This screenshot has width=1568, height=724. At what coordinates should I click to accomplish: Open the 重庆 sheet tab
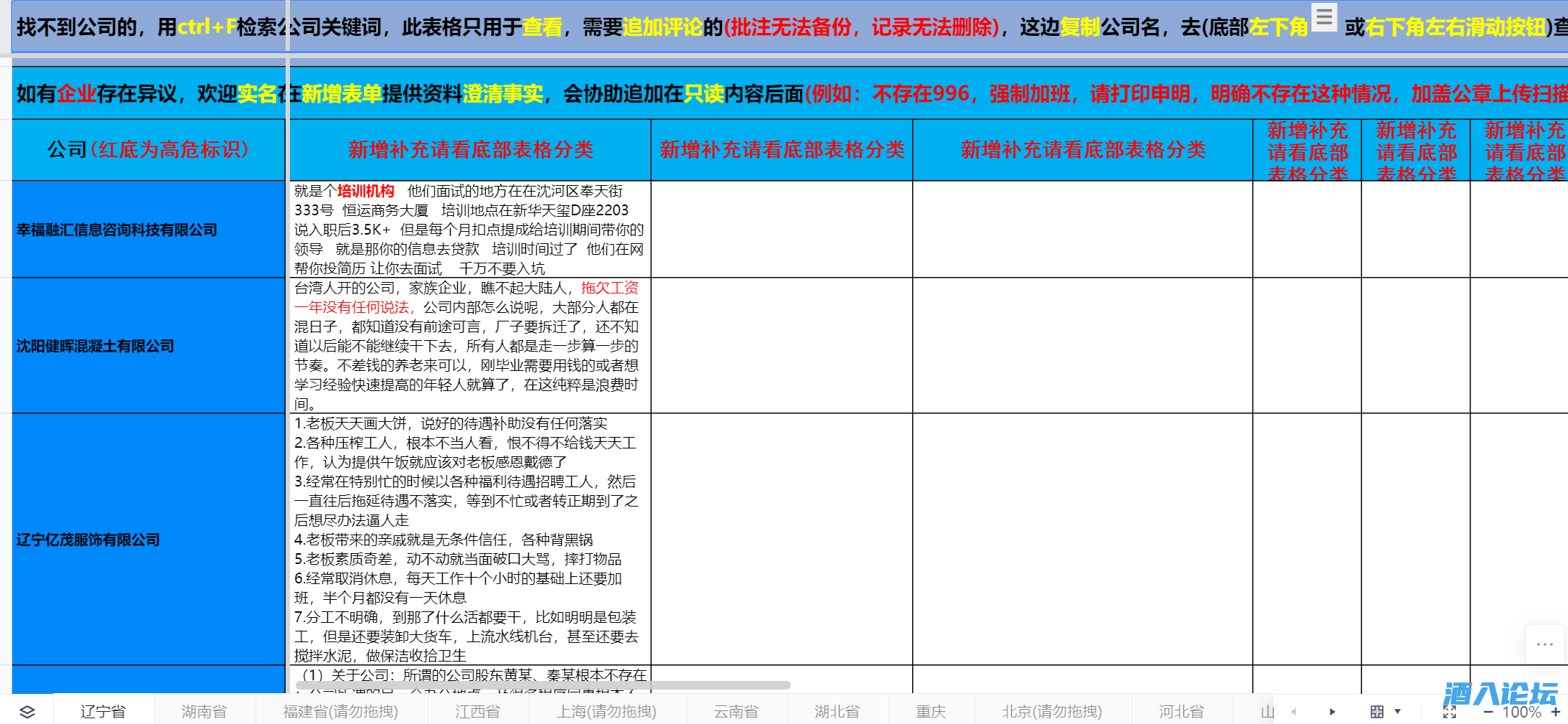click(x=931, y=711)
